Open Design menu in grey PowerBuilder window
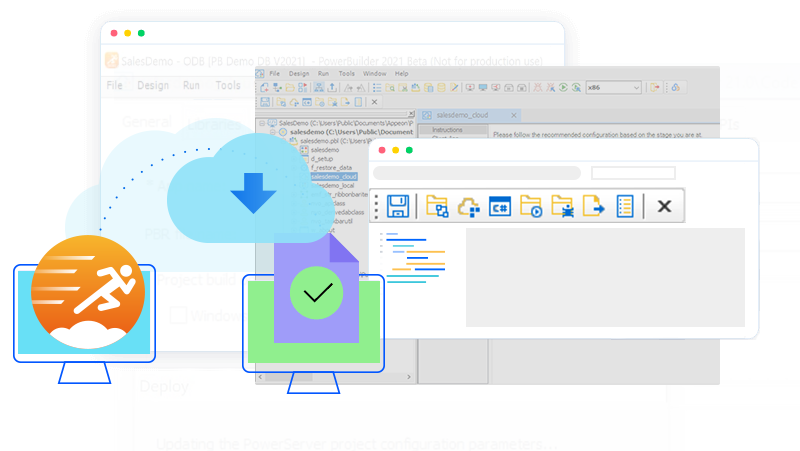 298,73
